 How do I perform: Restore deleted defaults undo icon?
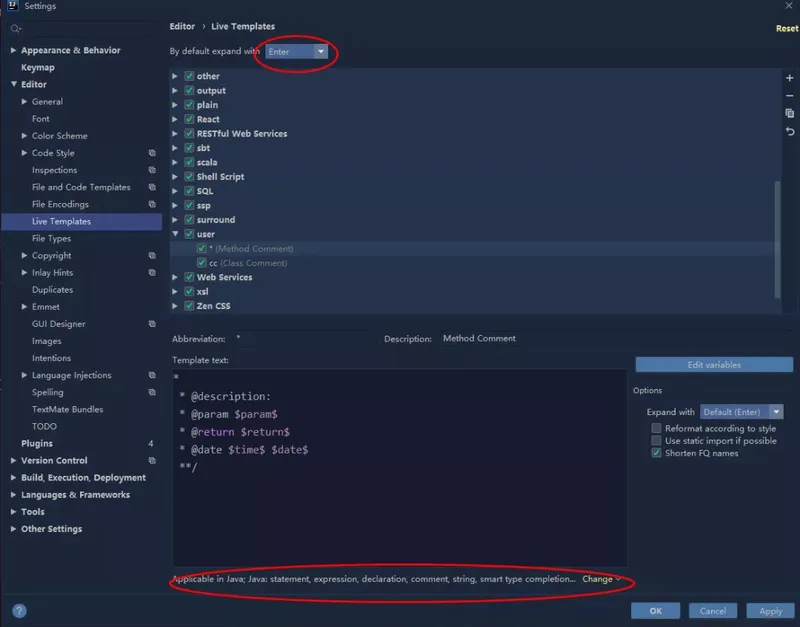tap(790, 132)
